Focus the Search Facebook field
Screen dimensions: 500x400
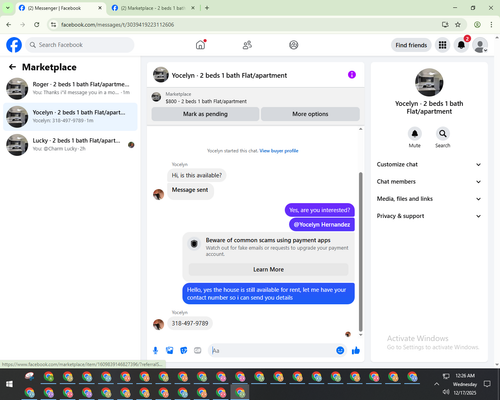pyautogui.click(x=80, y=45)
